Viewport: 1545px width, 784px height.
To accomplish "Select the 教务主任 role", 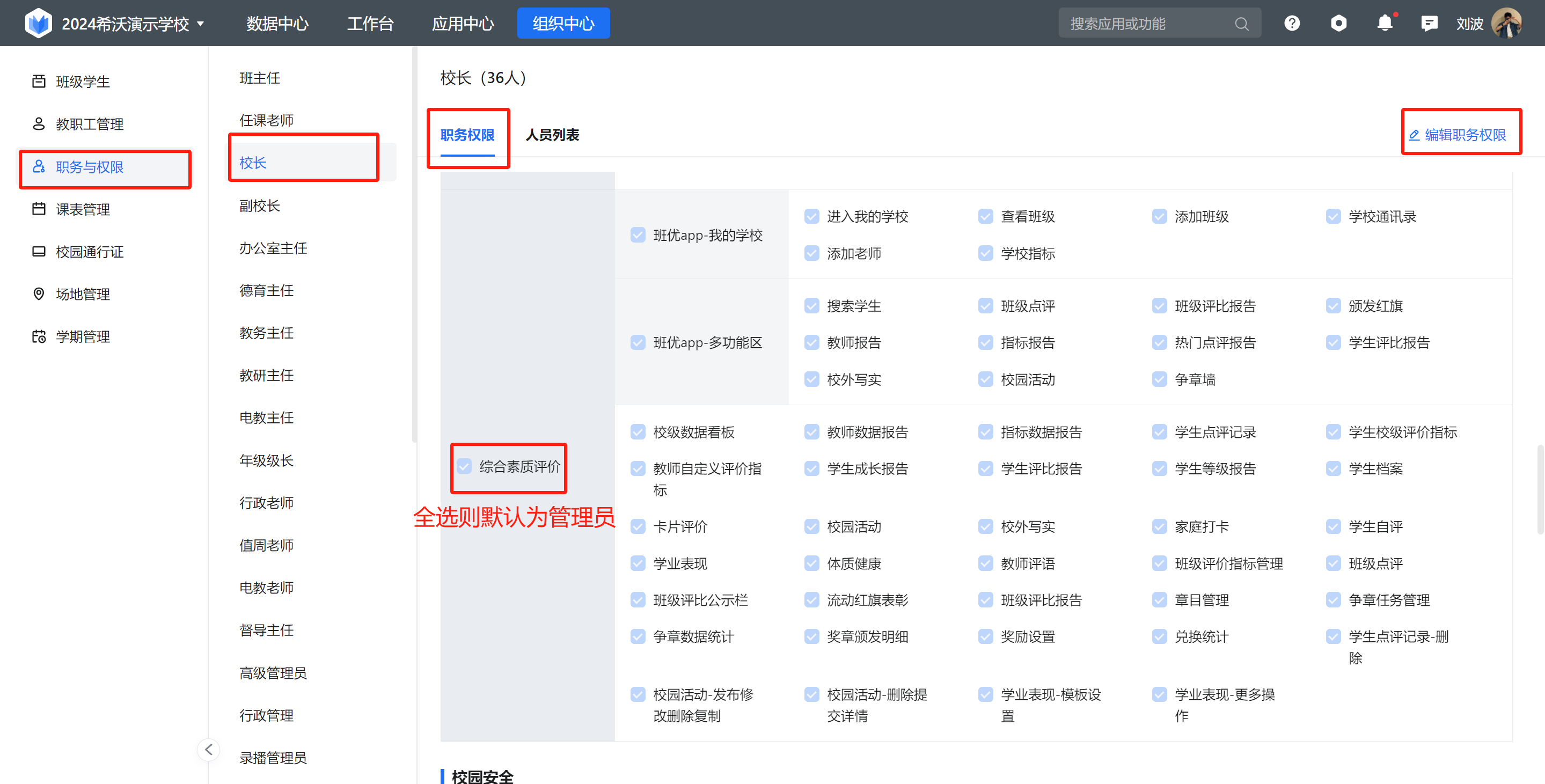I will pos(266,332).
